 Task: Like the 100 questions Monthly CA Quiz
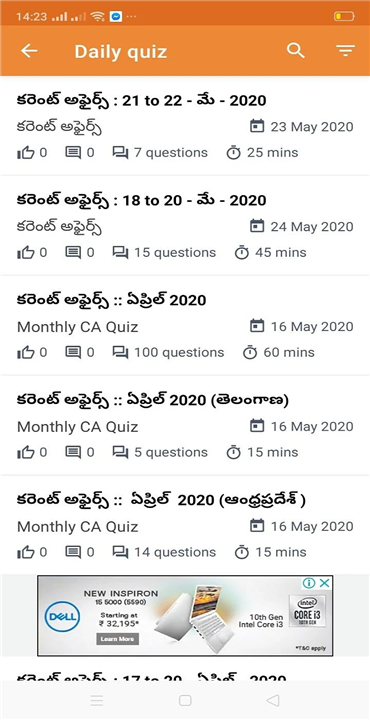click(26, 353)
